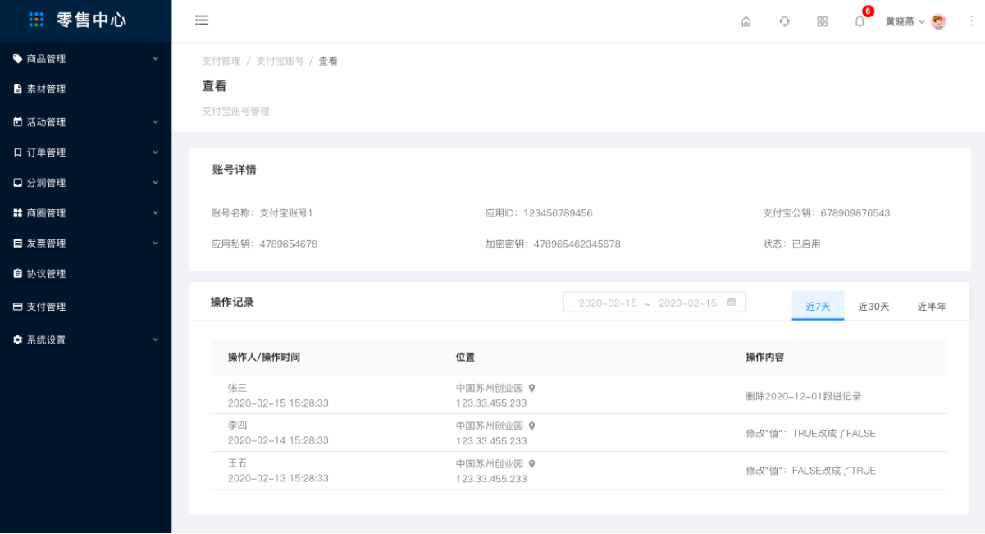Click the end date in date range field
The height and width of the screenshot is (534, 985).
click(687, 303)
